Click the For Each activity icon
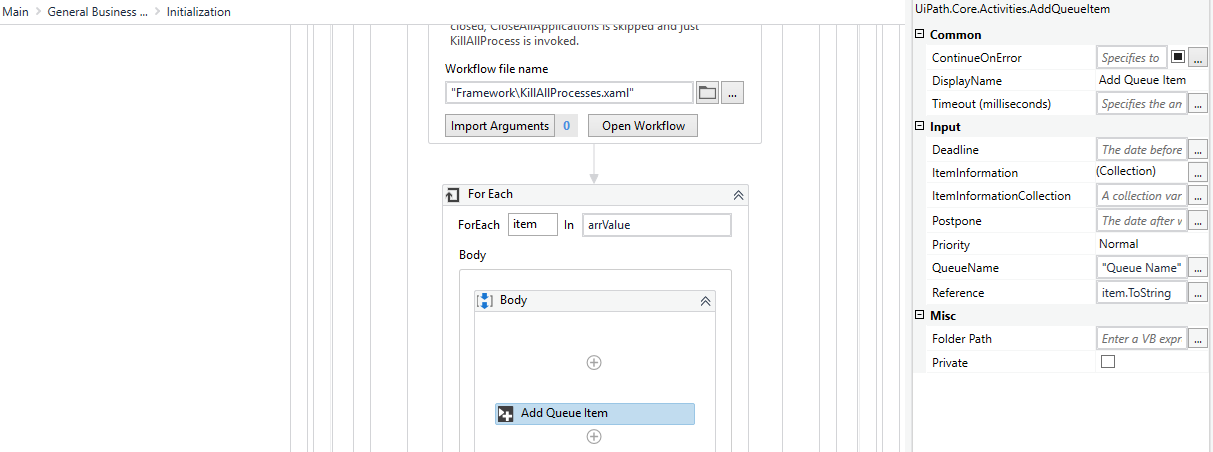Image resolution: width=1213 pixels, height=452 pixels. (x=453, y=195)
